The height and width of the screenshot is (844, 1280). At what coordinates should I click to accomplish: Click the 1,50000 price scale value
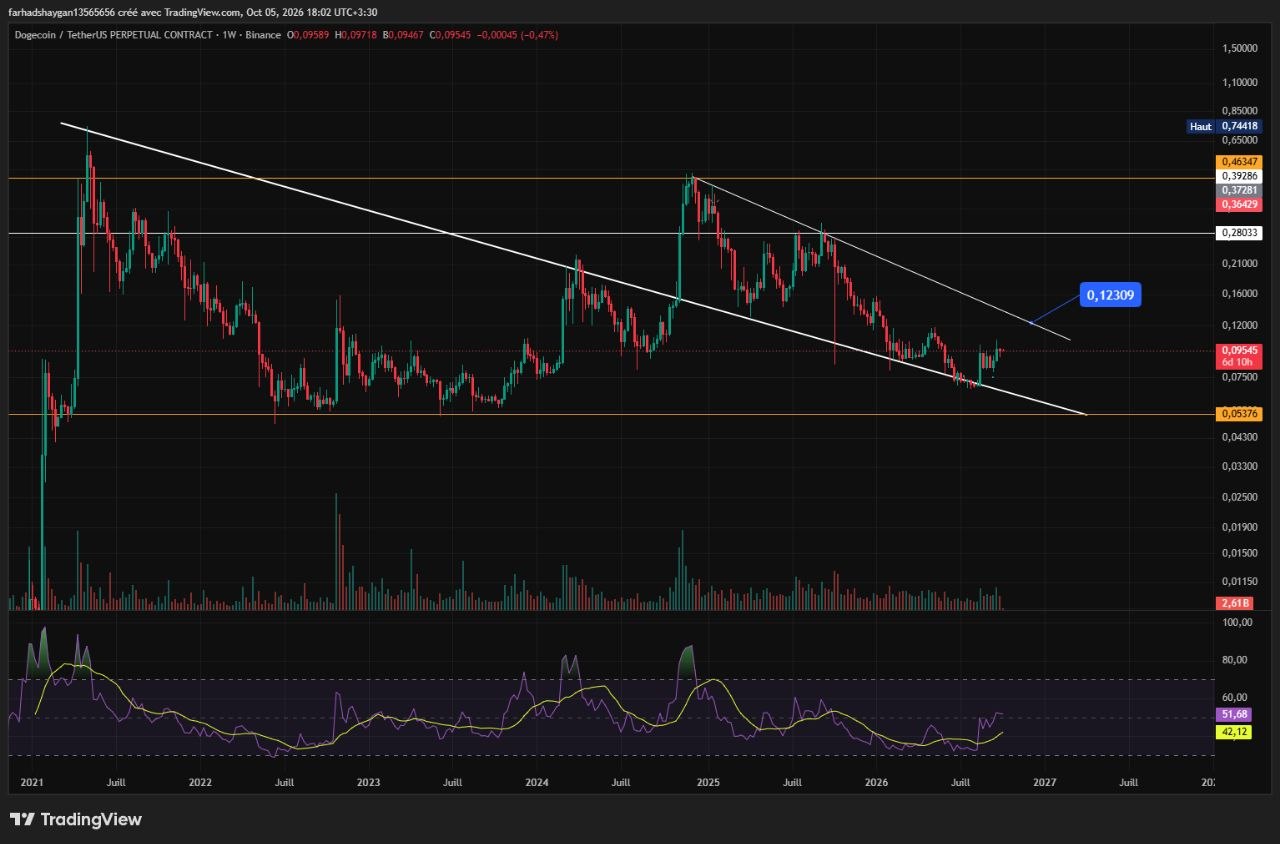pyautogui.click(x=1239, y=48)
